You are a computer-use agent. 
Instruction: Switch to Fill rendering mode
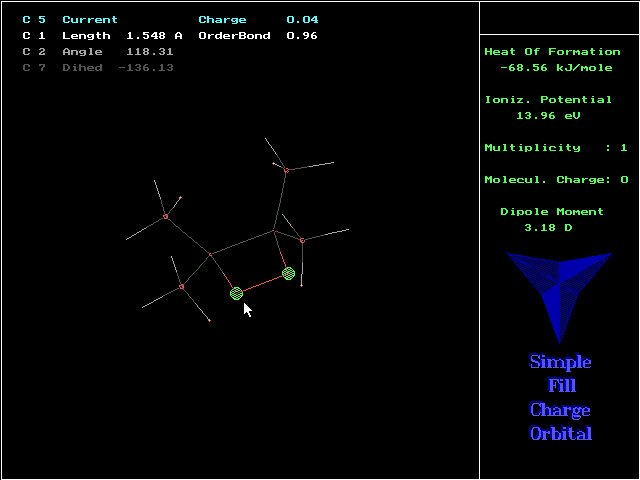click(x=560, y=386)
